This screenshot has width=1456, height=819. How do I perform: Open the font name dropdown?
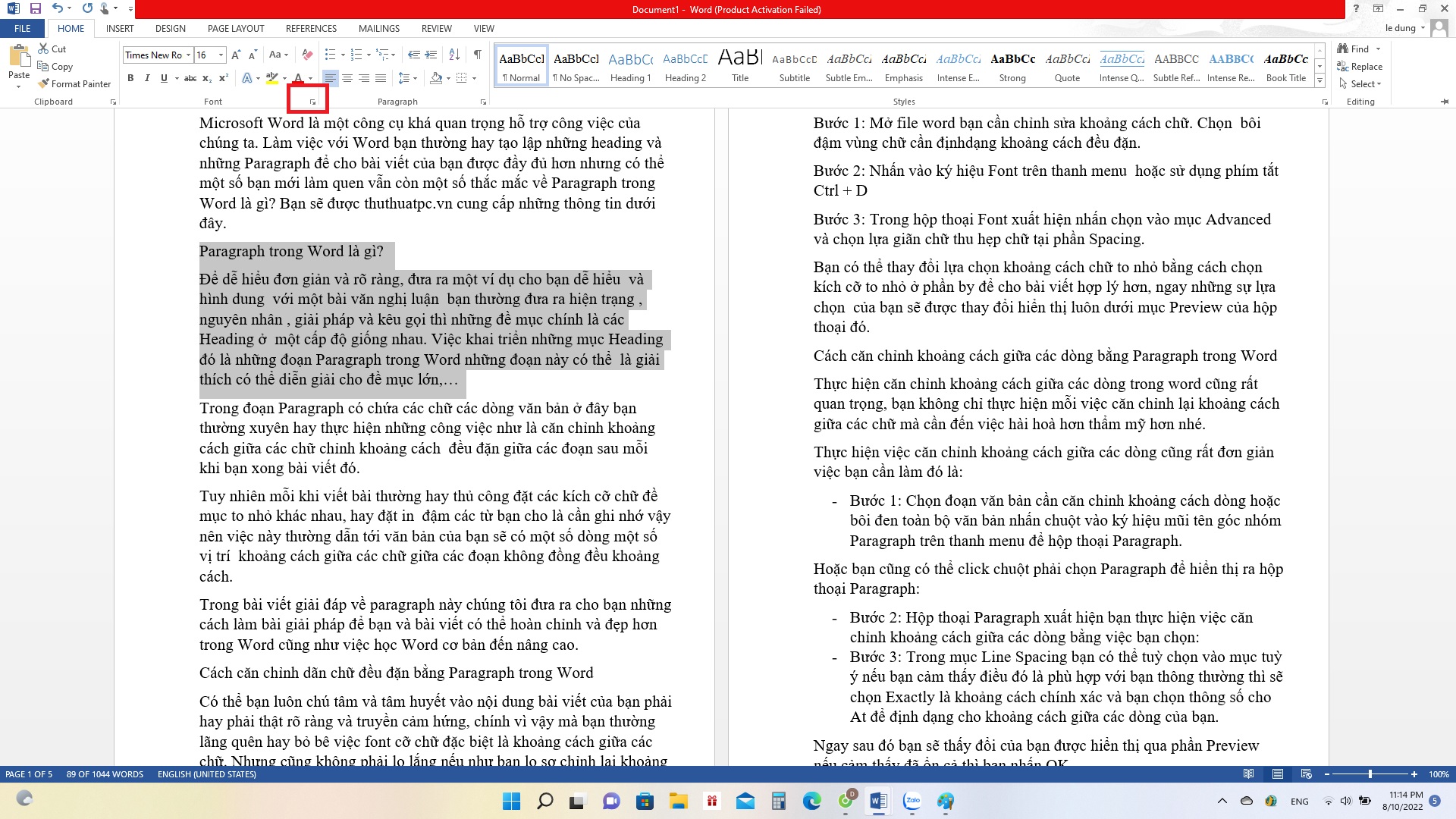coord(188,55)
